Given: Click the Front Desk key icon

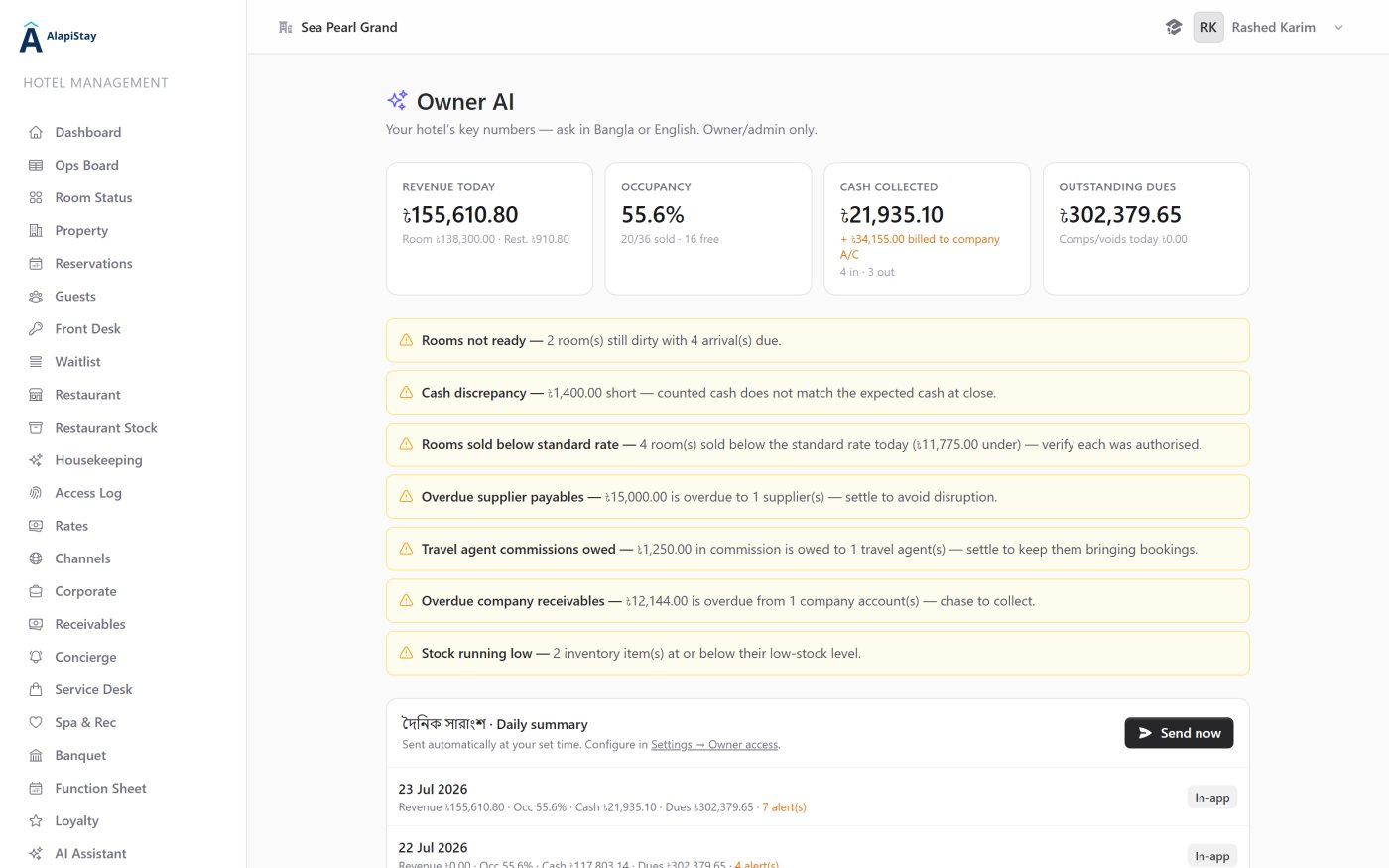Looking at the screenshot, I should [36, 328].
